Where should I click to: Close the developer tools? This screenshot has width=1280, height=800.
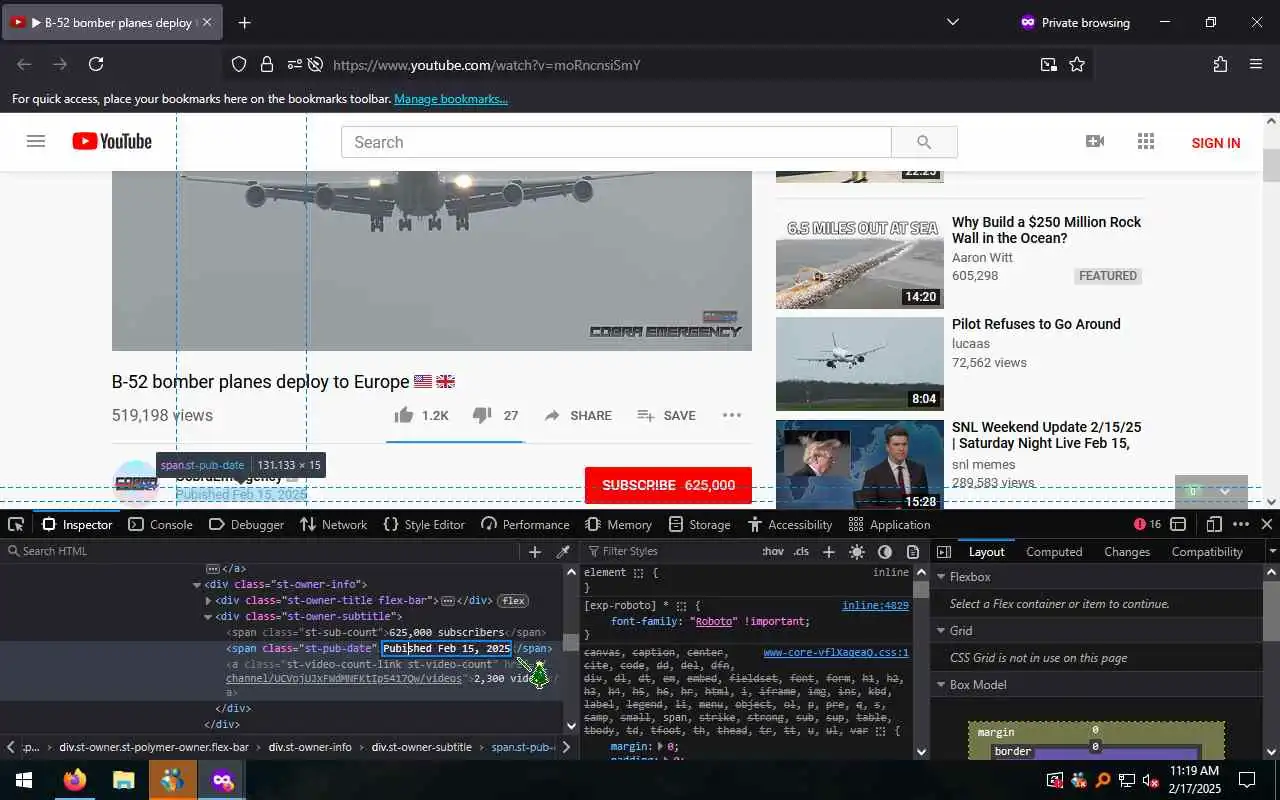1267,524
